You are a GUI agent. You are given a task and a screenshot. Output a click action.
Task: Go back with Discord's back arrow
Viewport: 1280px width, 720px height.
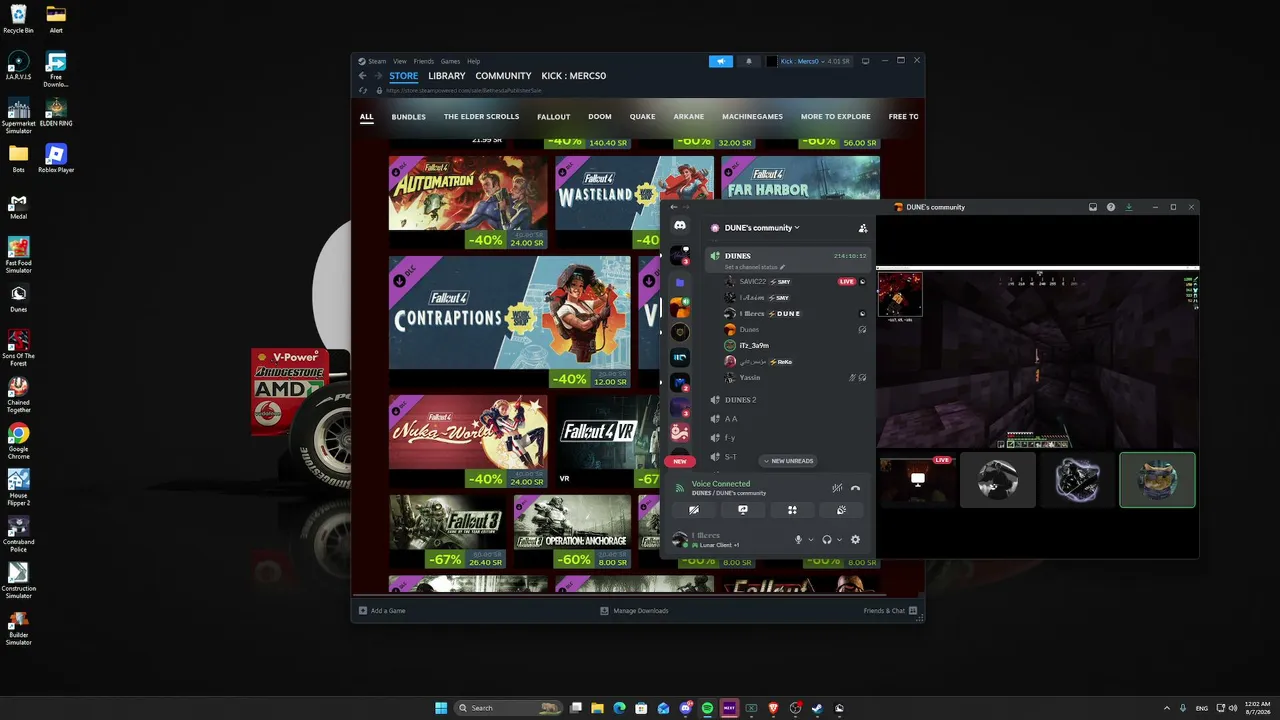(673, 207)
